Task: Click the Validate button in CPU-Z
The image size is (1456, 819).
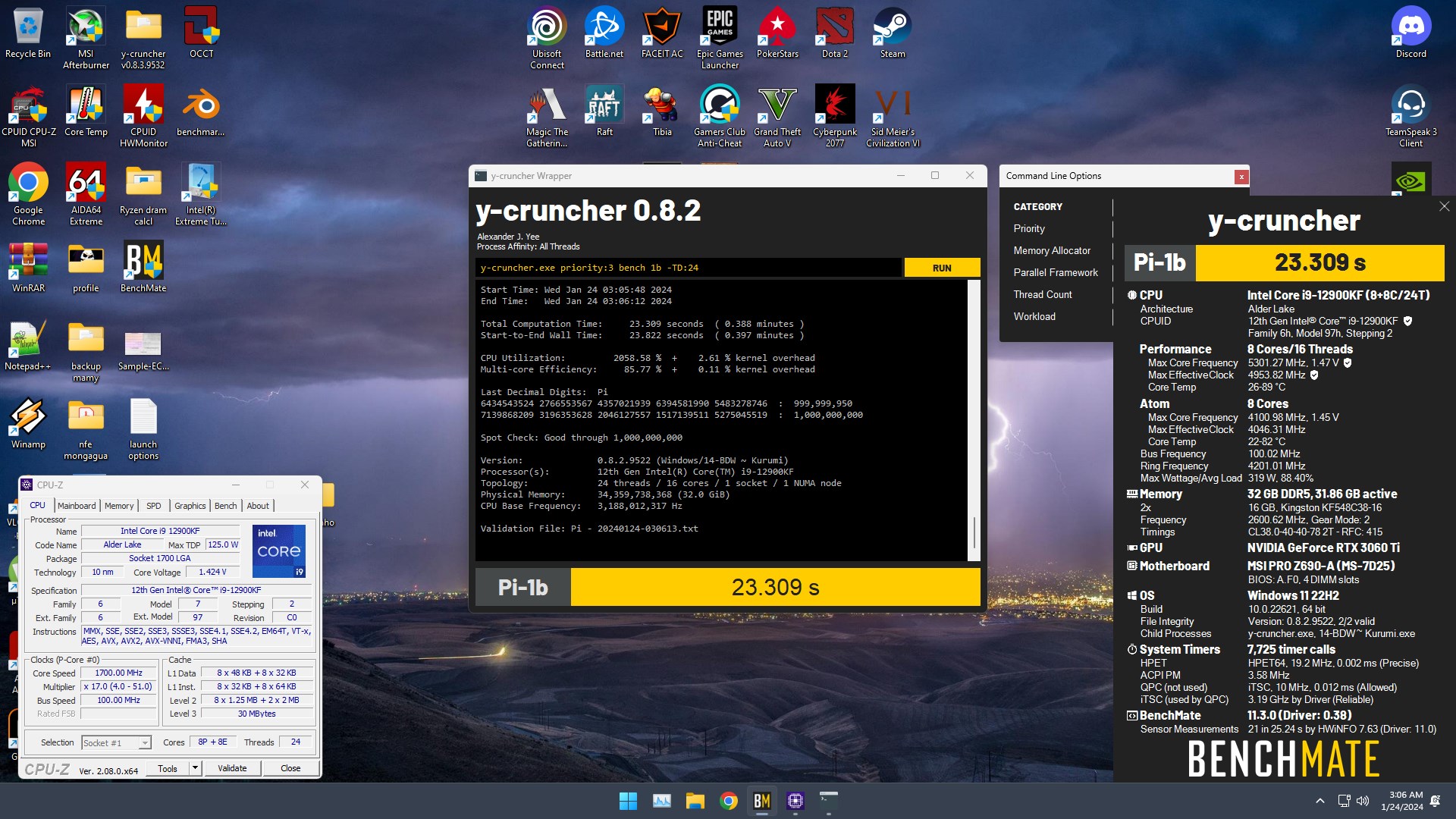Action: pos(232,768)
